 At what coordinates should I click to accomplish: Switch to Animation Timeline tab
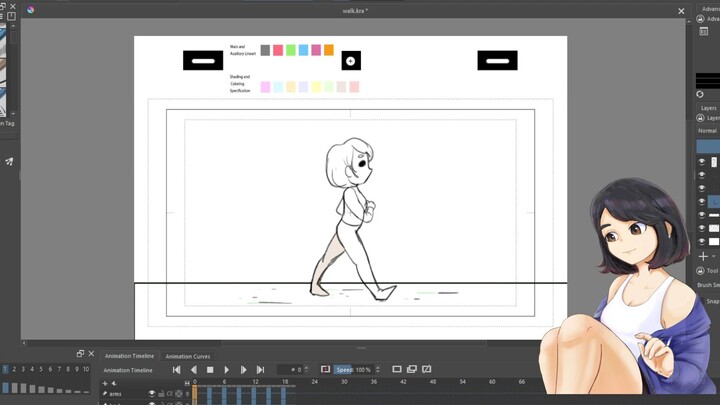coord(129,356)
